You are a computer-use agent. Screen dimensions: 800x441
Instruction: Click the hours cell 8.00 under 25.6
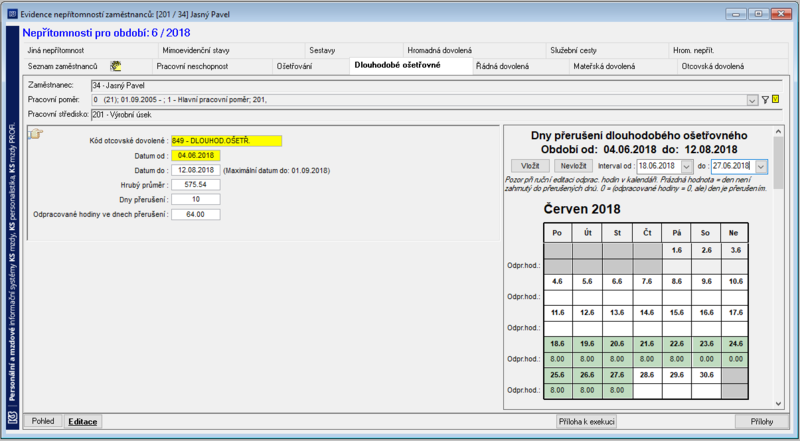tap(558, 390)
